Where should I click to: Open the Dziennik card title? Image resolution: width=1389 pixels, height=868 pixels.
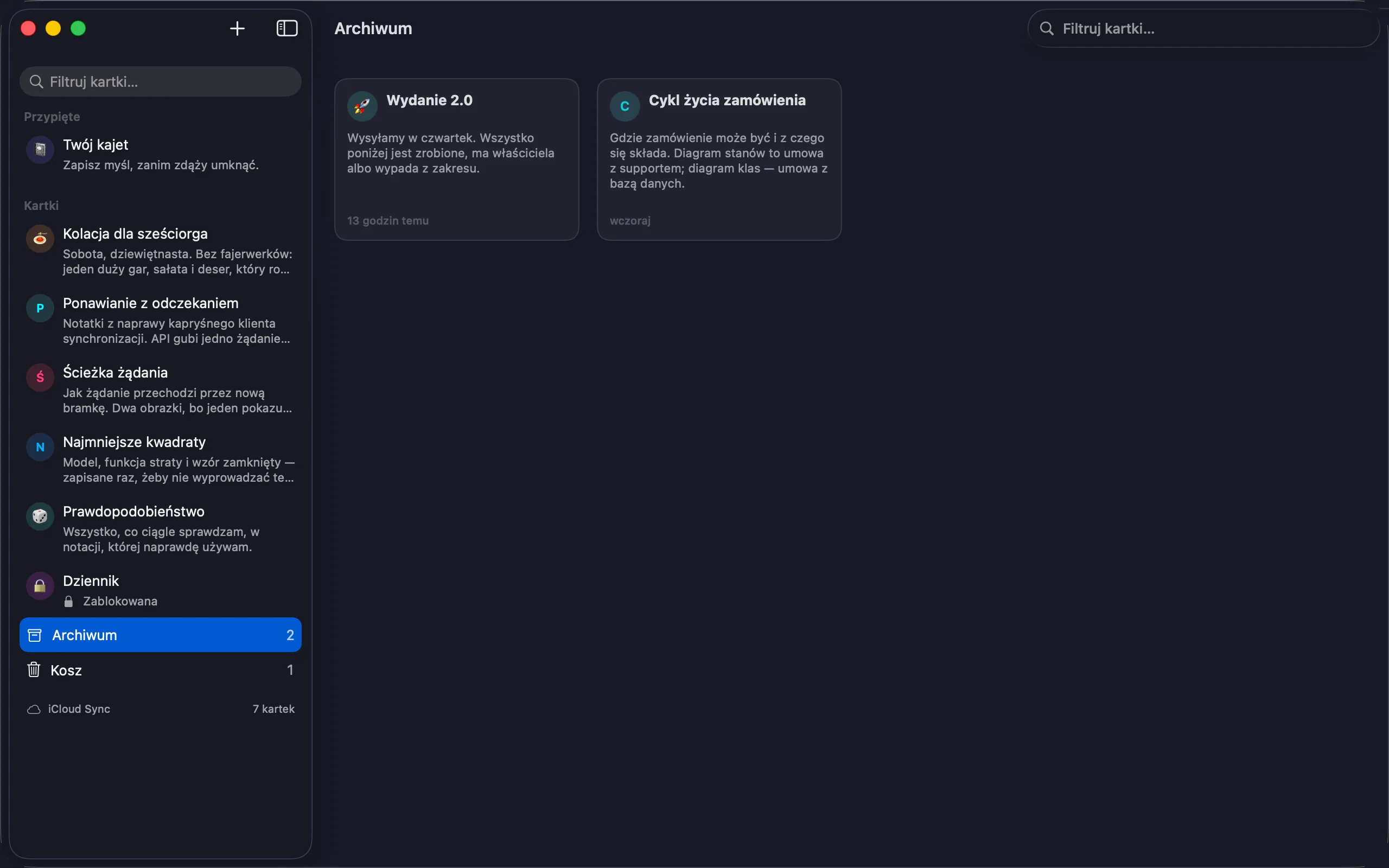(91, 581)
